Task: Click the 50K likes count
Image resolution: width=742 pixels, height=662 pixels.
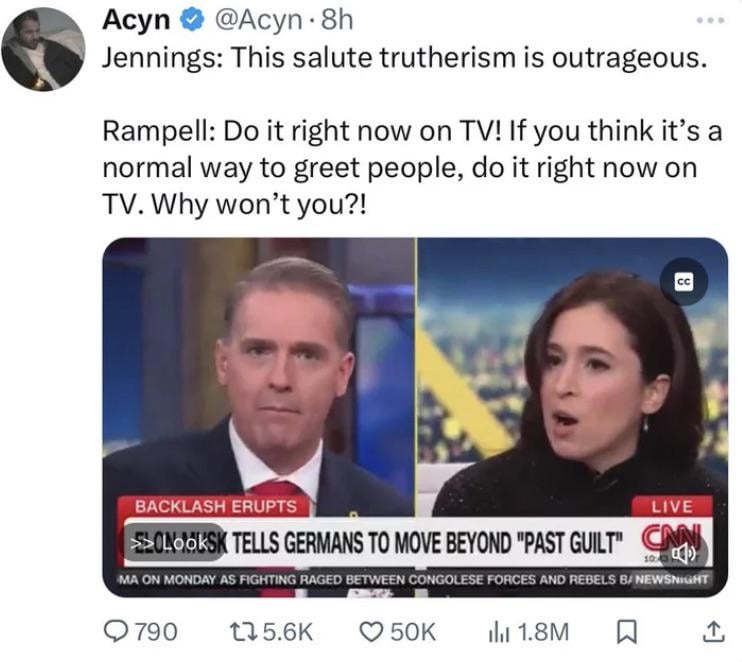Action: coord(413,632)
